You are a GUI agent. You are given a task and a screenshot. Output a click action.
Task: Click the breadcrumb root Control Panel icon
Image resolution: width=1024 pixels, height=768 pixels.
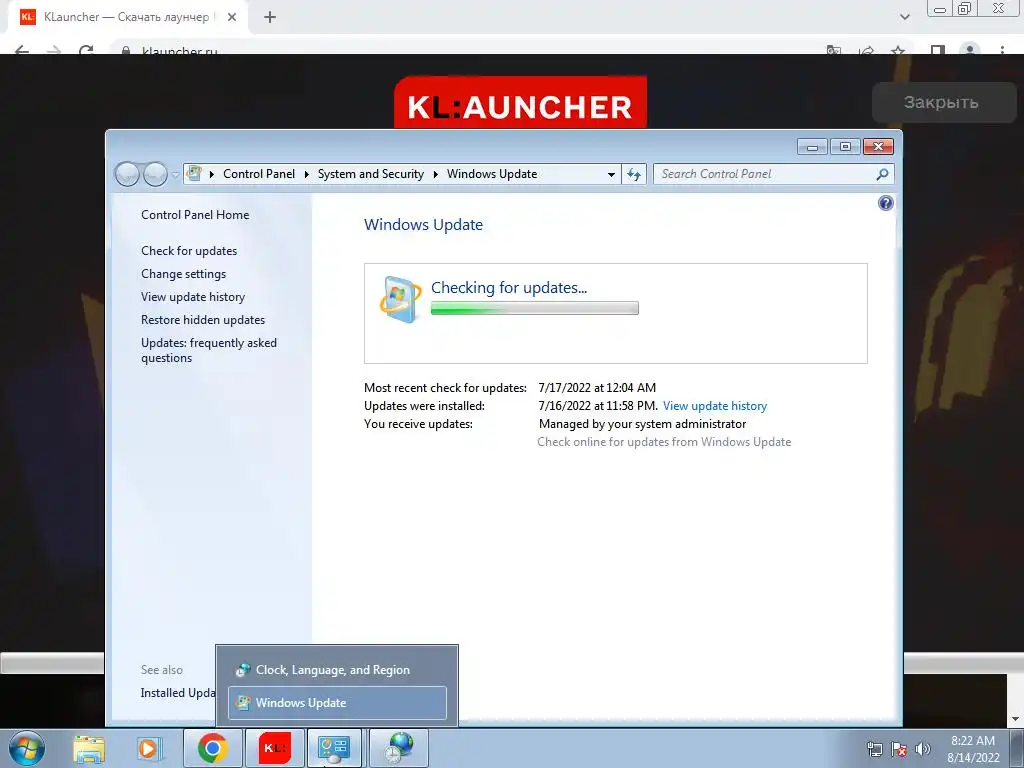click(194, 174)
